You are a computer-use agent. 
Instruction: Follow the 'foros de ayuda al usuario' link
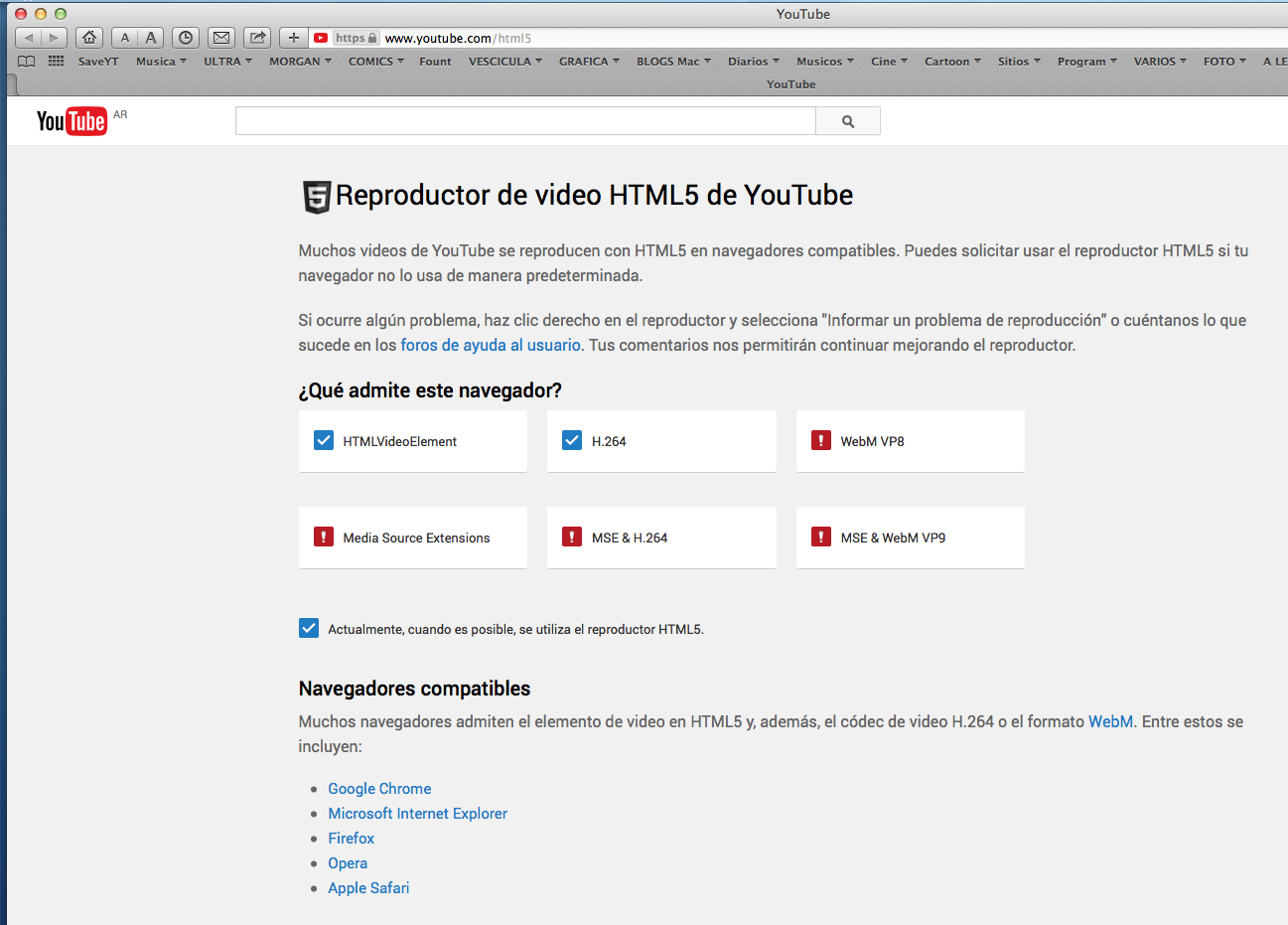coord(491,345)
